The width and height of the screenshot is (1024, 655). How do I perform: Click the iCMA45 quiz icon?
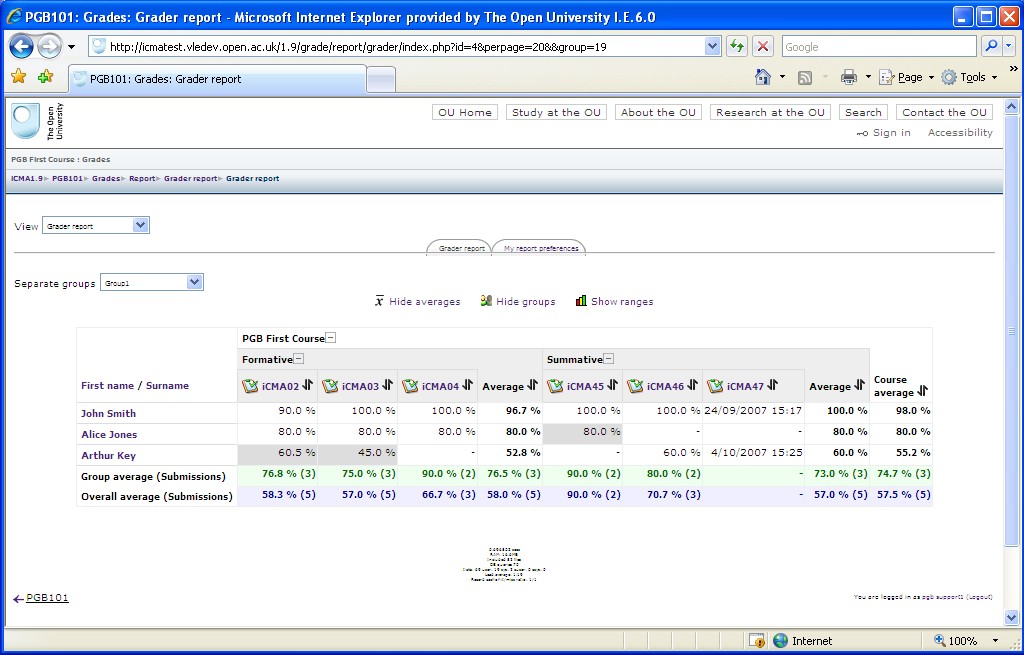[555, 386]
